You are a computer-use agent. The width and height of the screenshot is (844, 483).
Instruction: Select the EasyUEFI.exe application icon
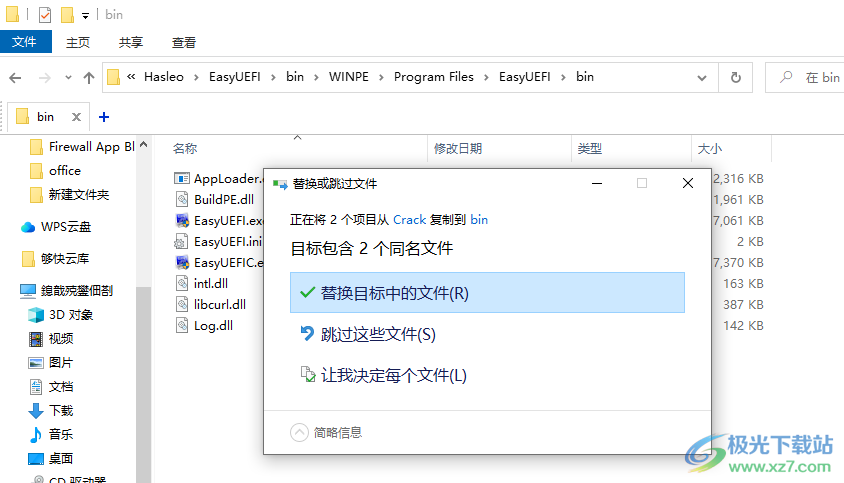point(182,220)
